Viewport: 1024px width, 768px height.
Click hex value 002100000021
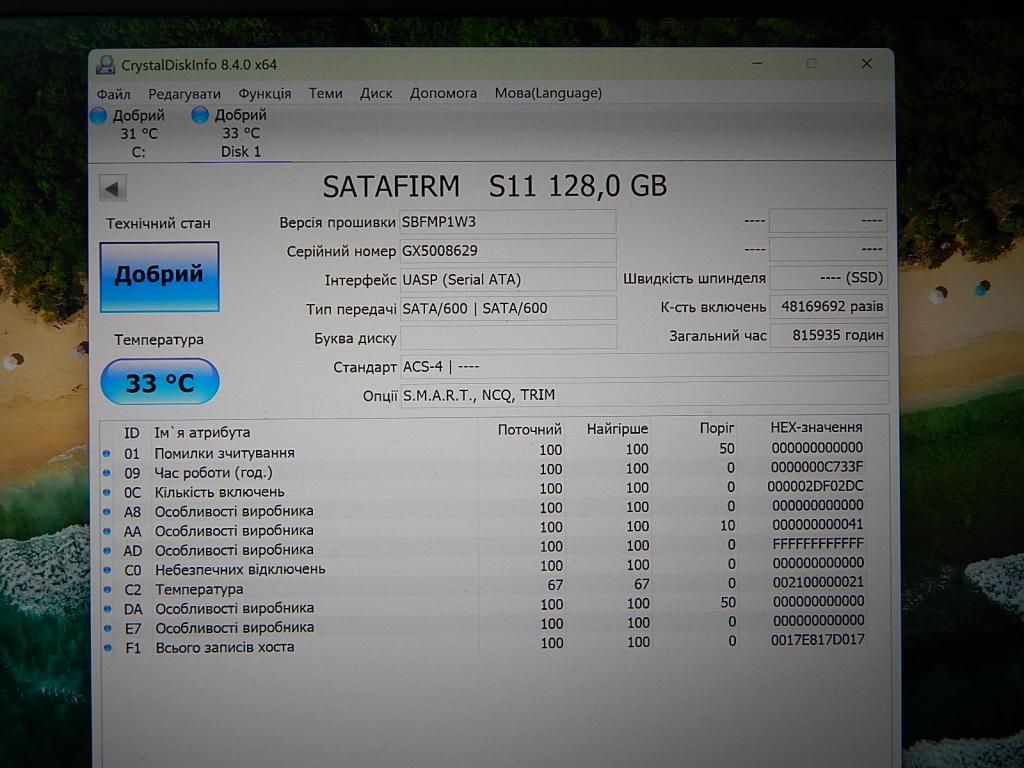818,582
